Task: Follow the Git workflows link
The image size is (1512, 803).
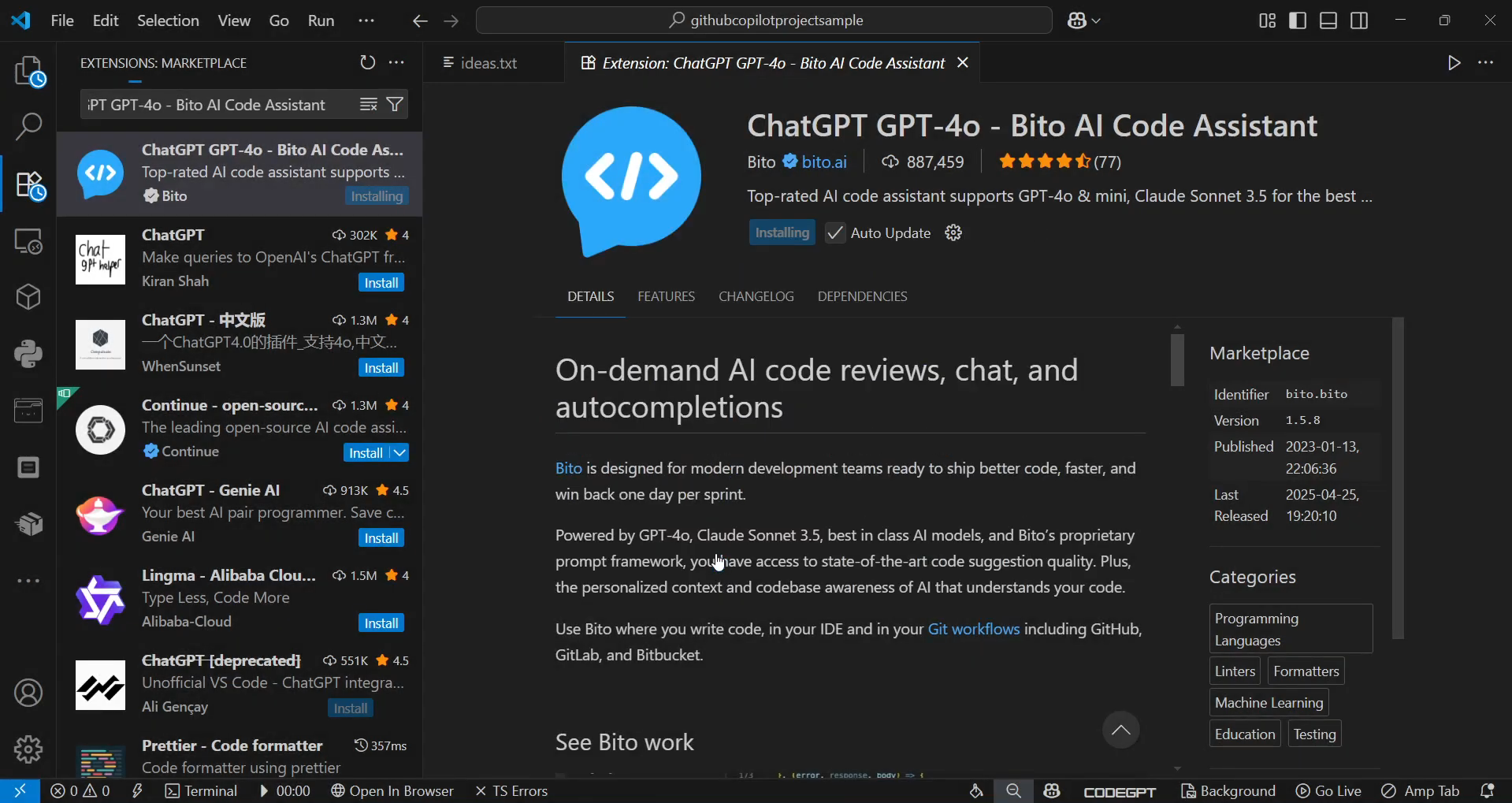Action: [x=973, y=629]
